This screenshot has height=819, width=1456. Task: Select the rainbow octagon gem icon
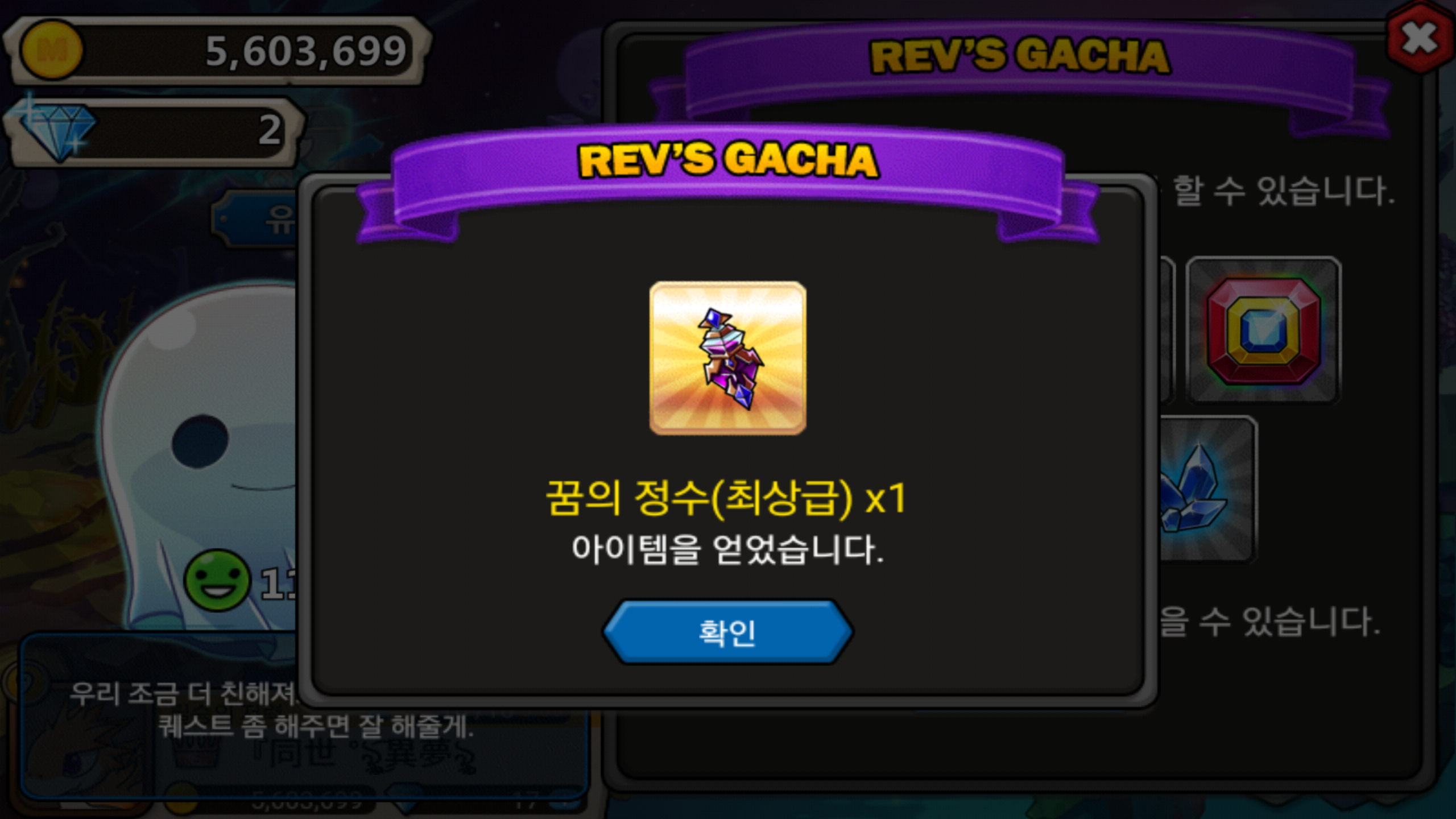click(x=1263, y=330)
